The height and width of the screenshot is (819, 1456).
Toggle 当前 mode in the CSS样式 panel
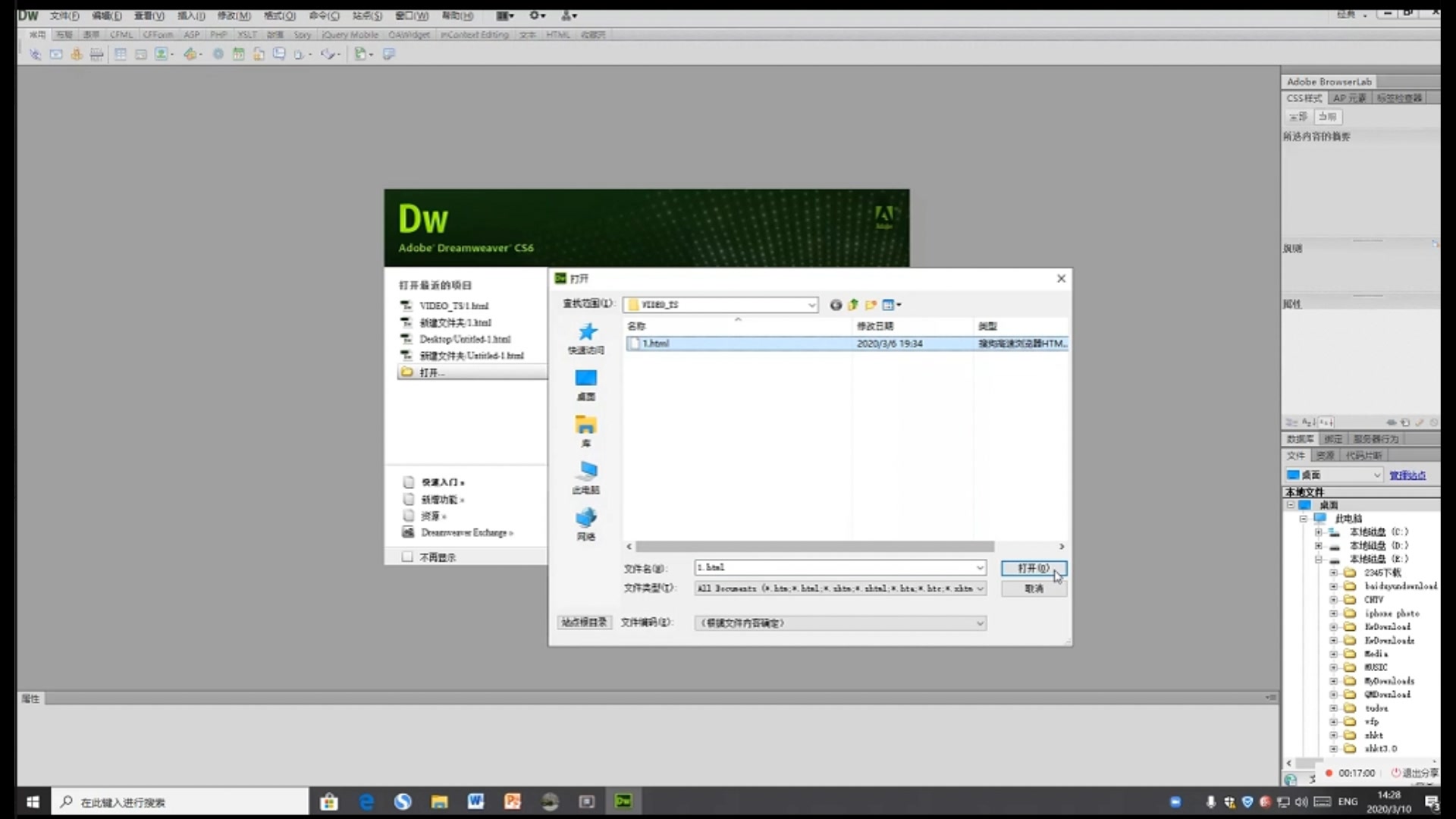pos(1328,117)
